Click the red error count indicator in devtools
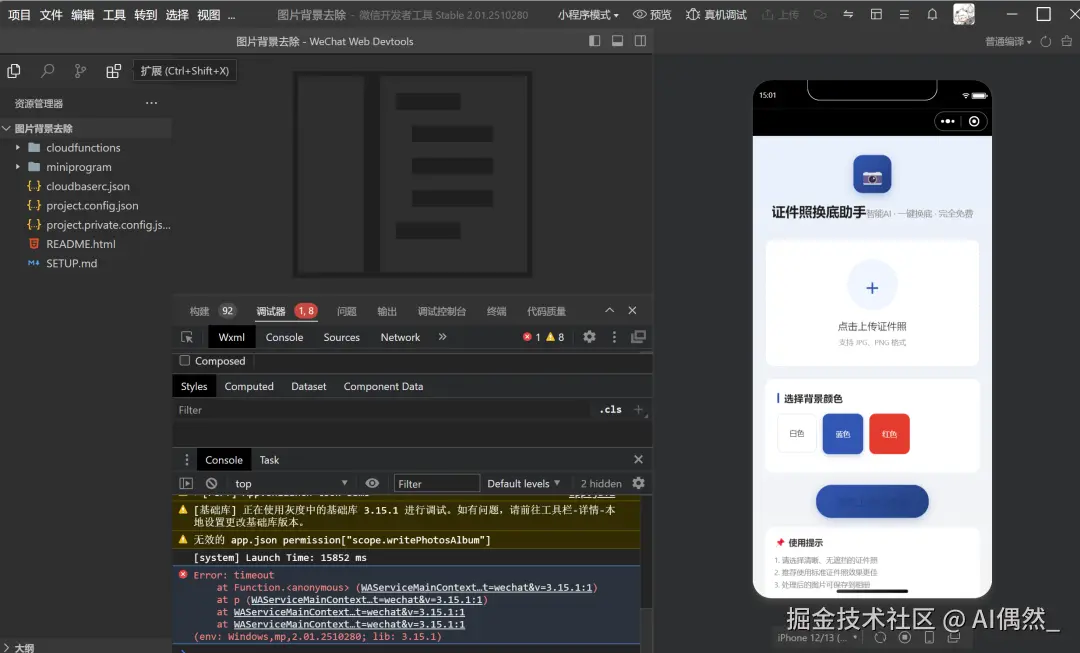Viewport: 1080px width, 653px height. coord(532,337)
